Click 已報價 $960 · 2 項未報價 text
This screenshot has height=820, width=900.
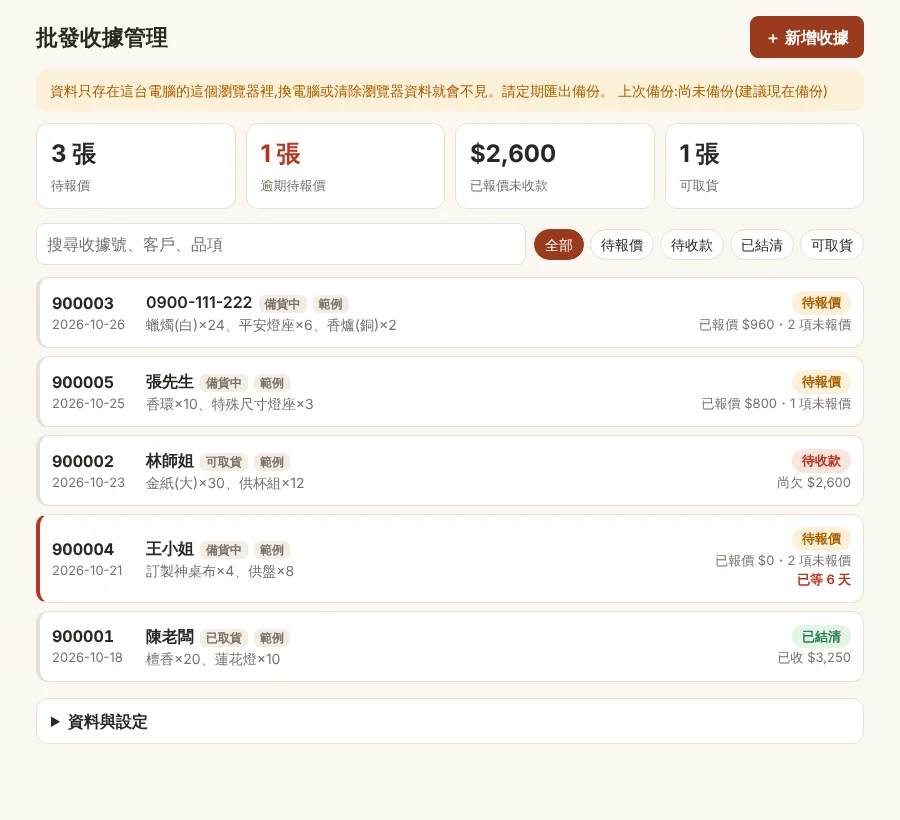[x=775, y=325]
